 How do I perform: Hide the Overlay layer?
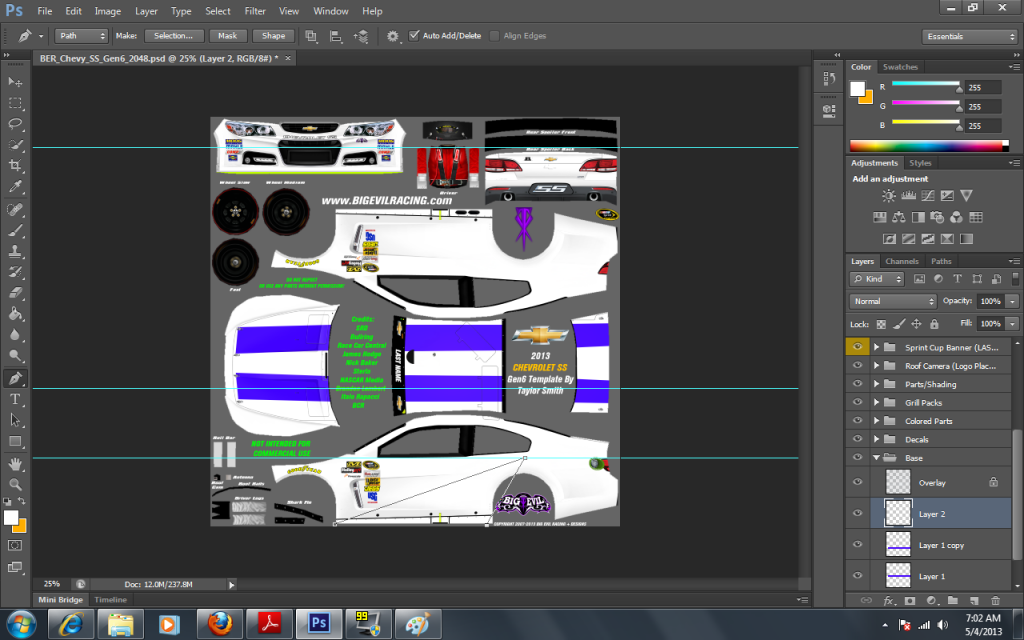857,482
